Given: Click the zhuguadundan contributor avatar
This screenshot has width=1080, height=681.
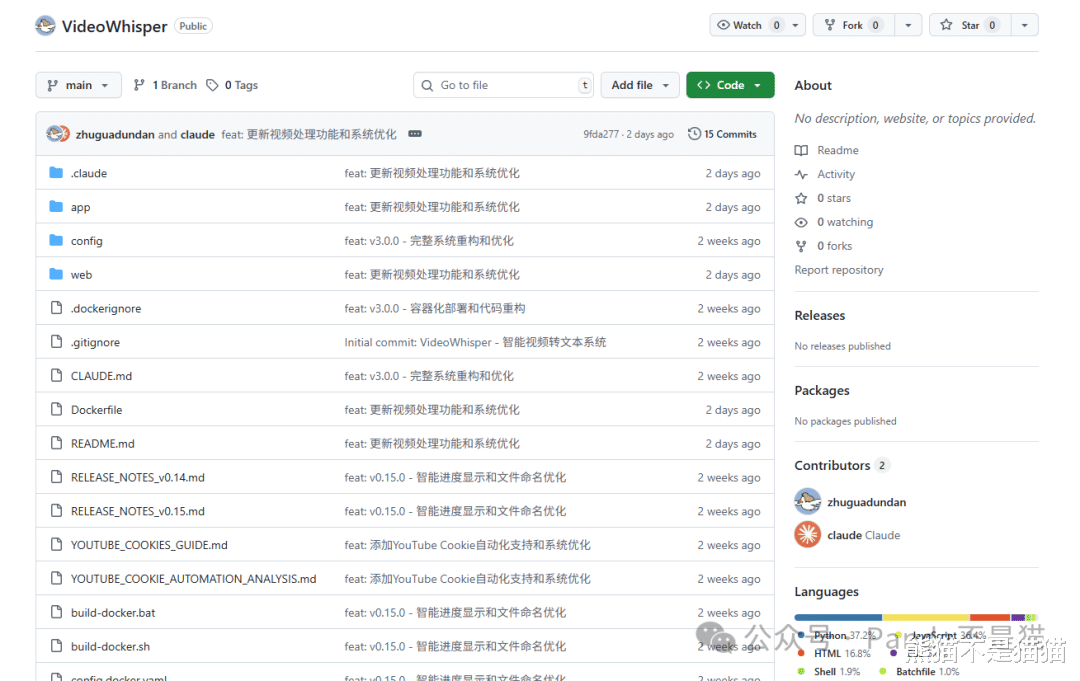Looking at the screenshot, I should [807, 501].
